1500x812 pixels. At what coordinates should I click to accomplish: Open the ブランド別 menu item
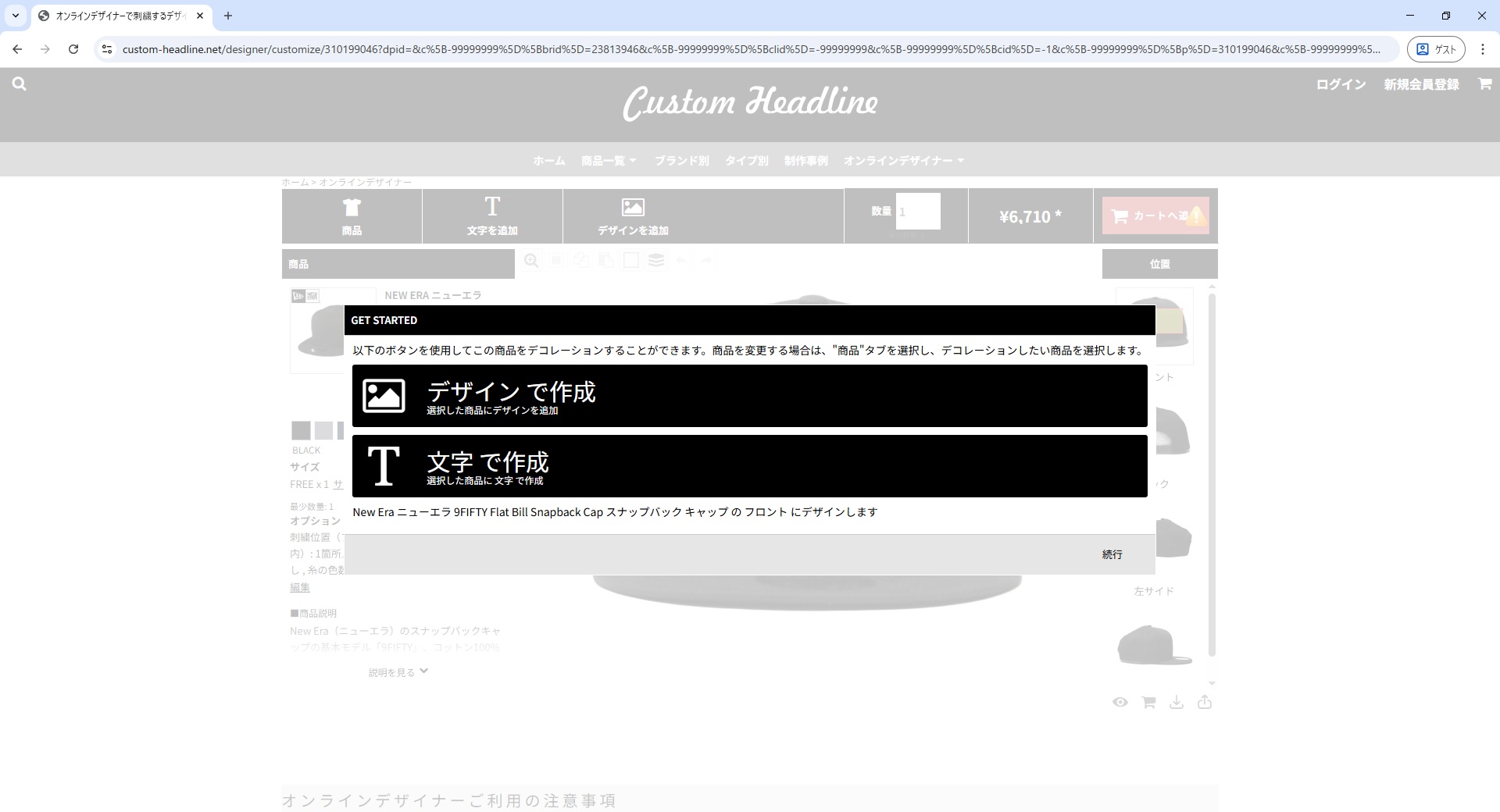681,161
